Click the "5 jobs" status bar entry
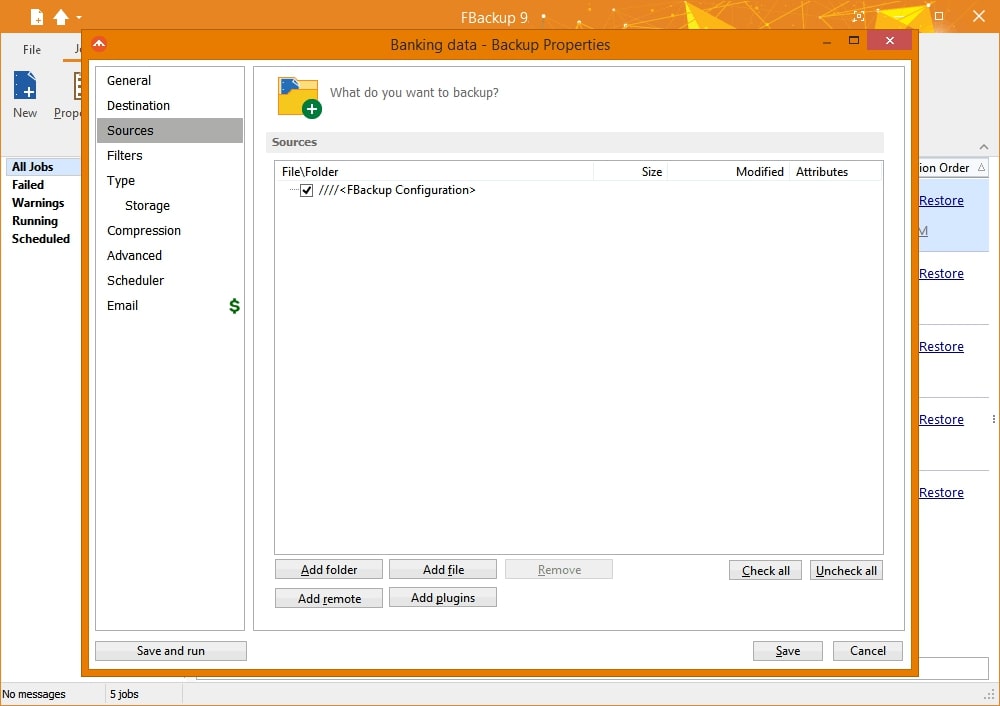 [x=124, y=694]
